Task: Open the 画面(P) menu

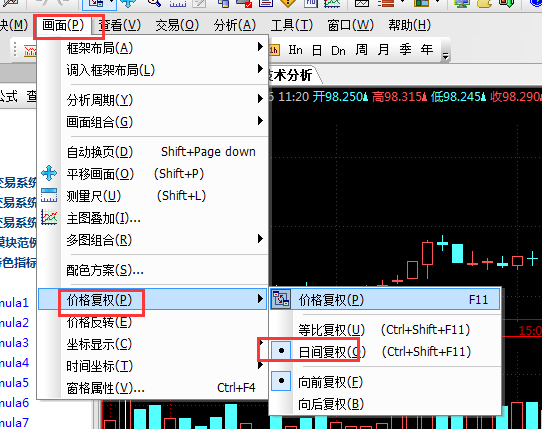Action: (x=63, y=25)
